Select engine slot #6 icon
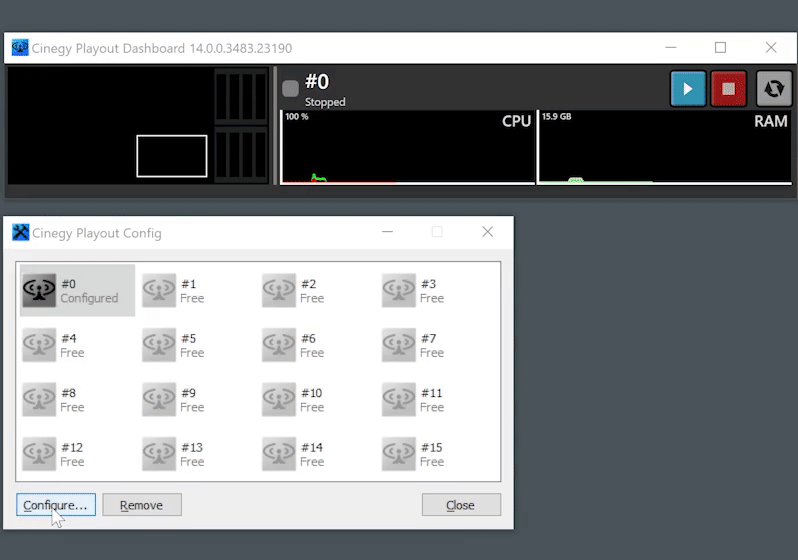The height and width of the screenshot is (560, 798). [279, 345]
